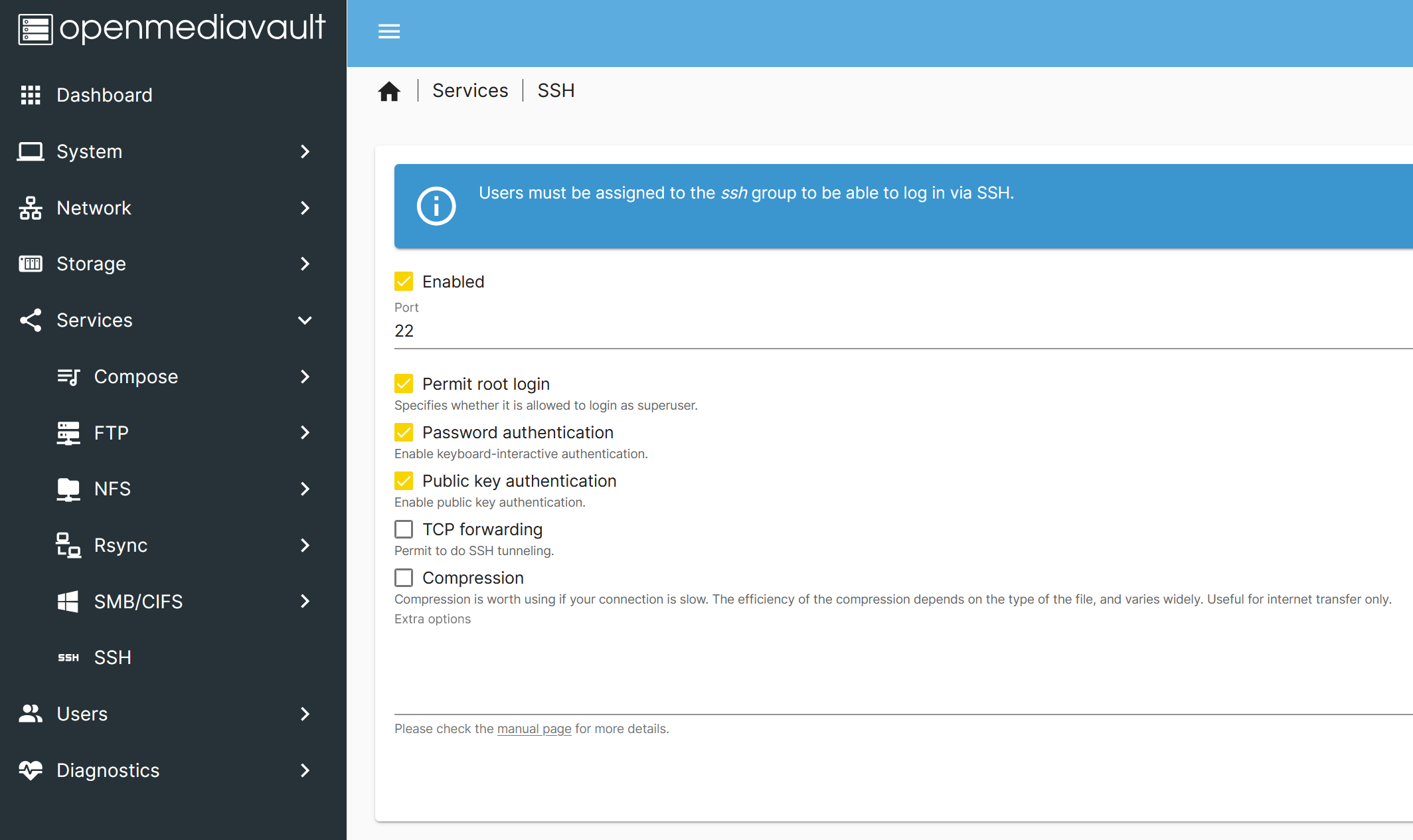This screenshot has width=1413, height=840.
Task: Expand the Storage menu chevron
Action: pos(305,264)
